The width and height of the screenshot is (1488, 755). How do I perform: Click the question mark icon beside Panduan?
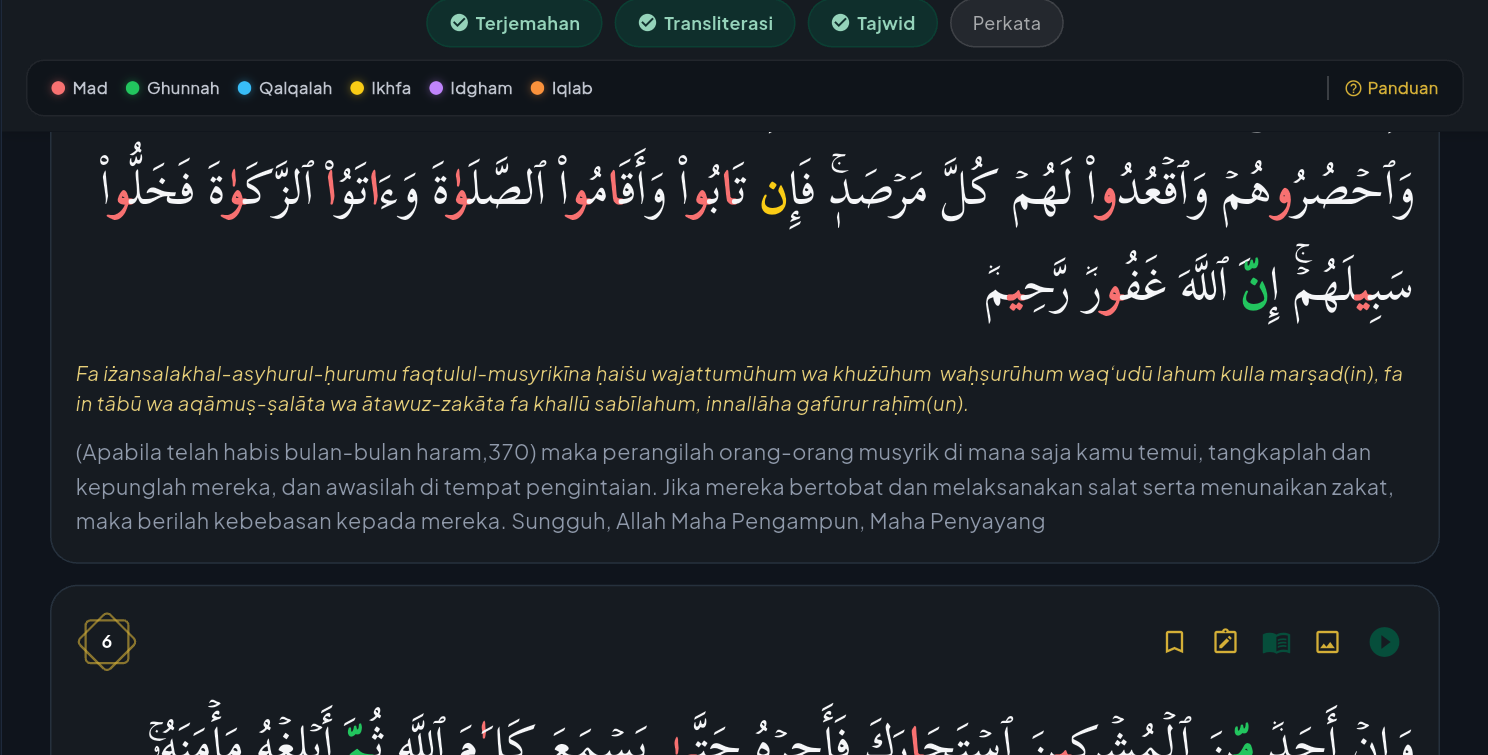(1354, 88)
